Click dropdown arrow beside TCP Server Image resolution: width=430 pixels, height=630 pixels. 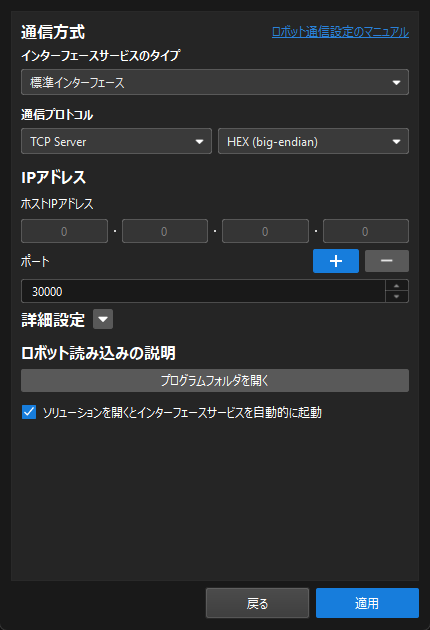point(199,142)
